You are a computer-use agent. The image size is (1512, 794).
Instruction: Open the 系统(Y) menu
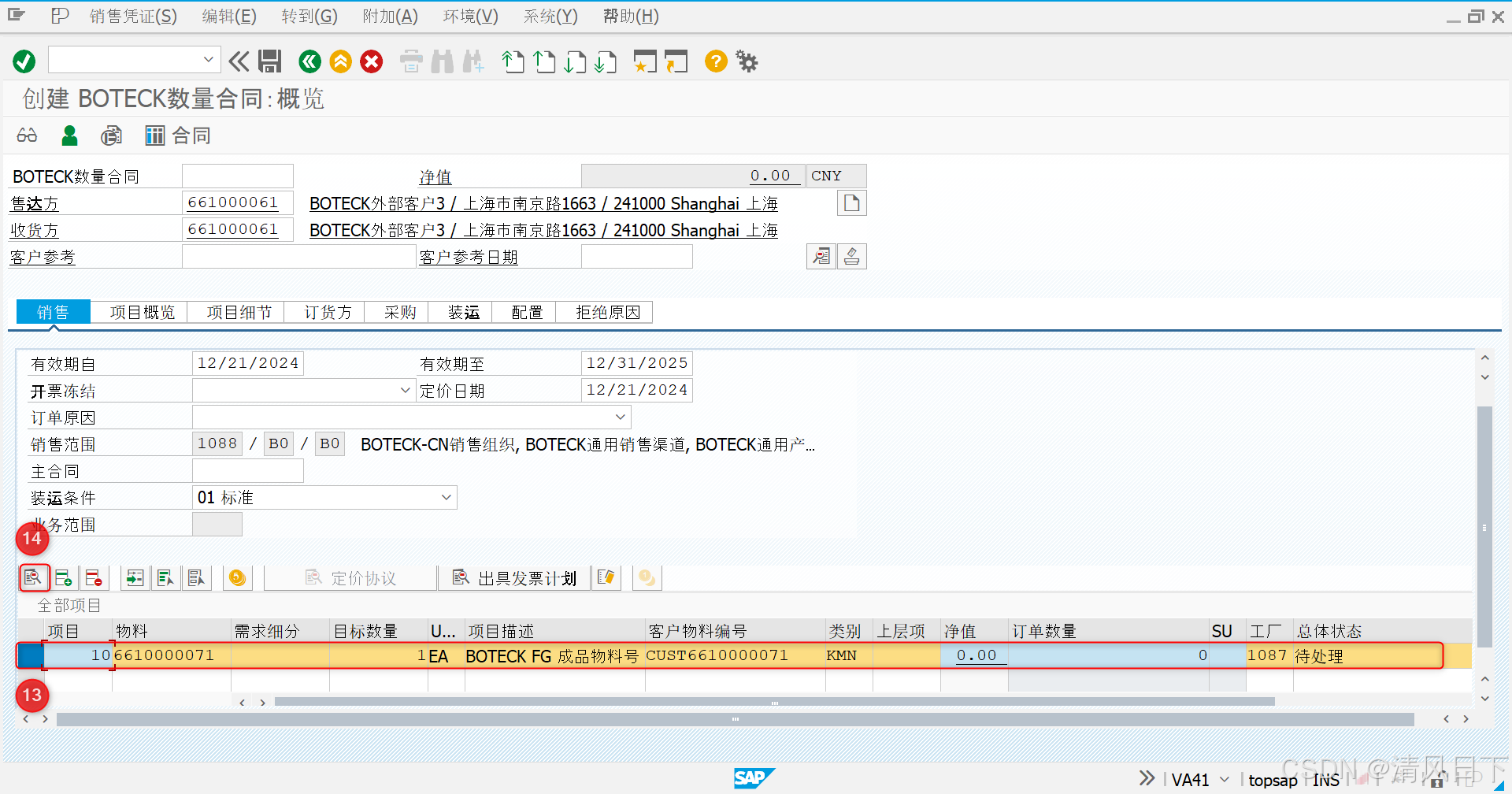pos(550,16)
